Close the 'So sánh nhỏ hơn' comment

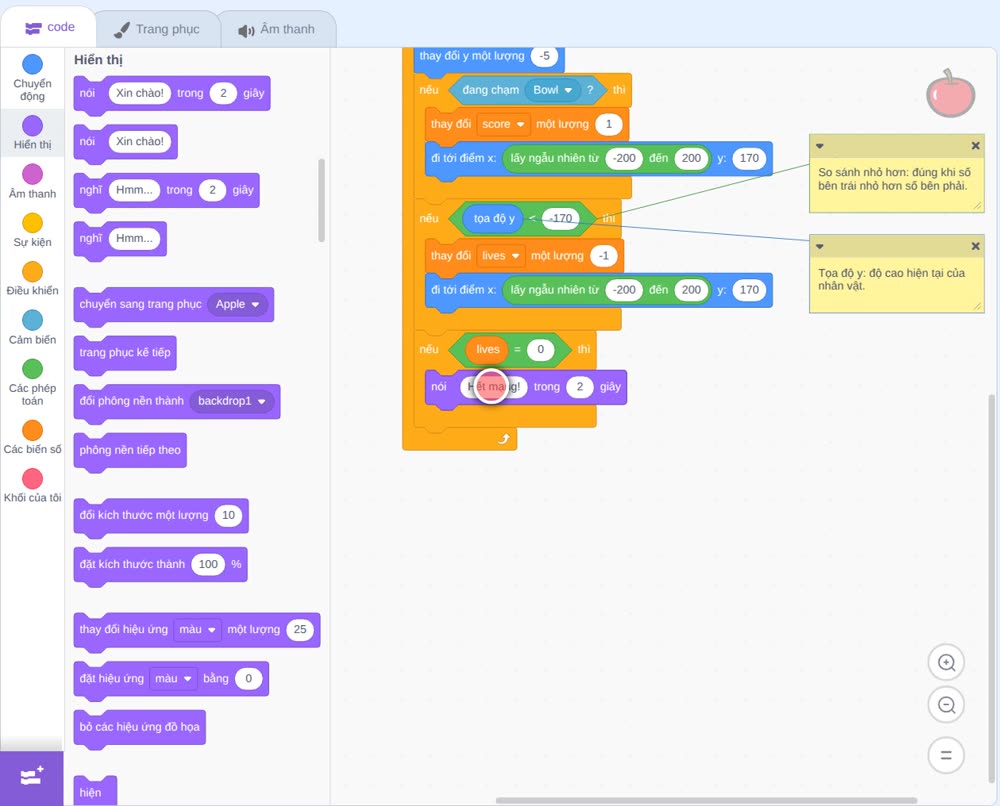click(975, 145)
